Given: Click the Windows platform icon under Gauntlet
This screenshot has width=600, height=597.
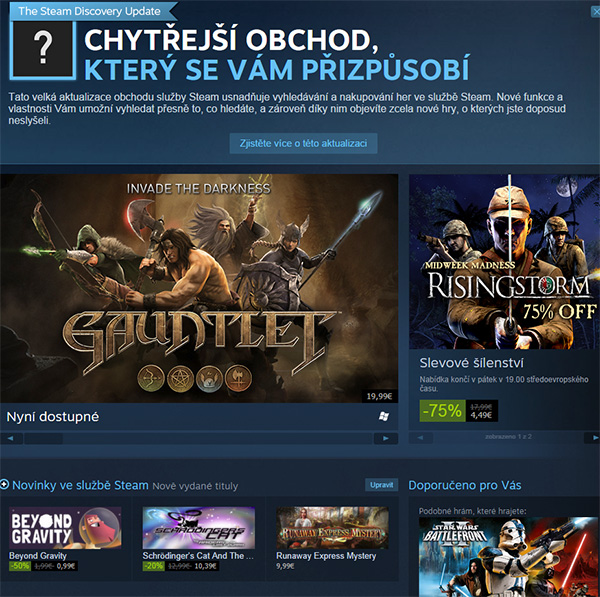Looking at the screenshot, I should pos(384,416).
